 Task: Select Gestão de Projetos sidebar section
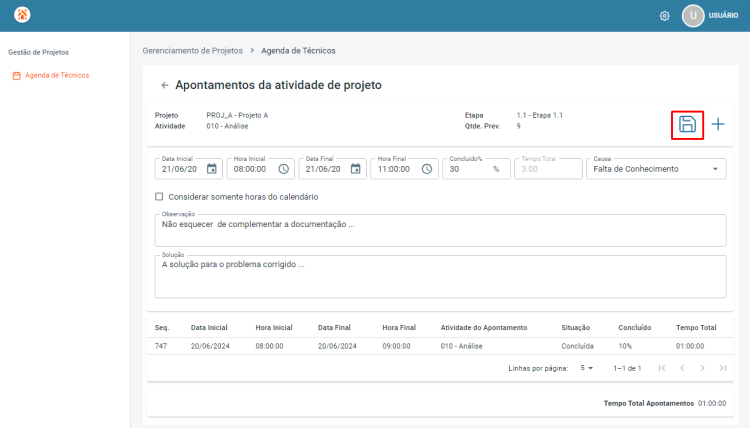pyautogui.click(x=38, y=52)
